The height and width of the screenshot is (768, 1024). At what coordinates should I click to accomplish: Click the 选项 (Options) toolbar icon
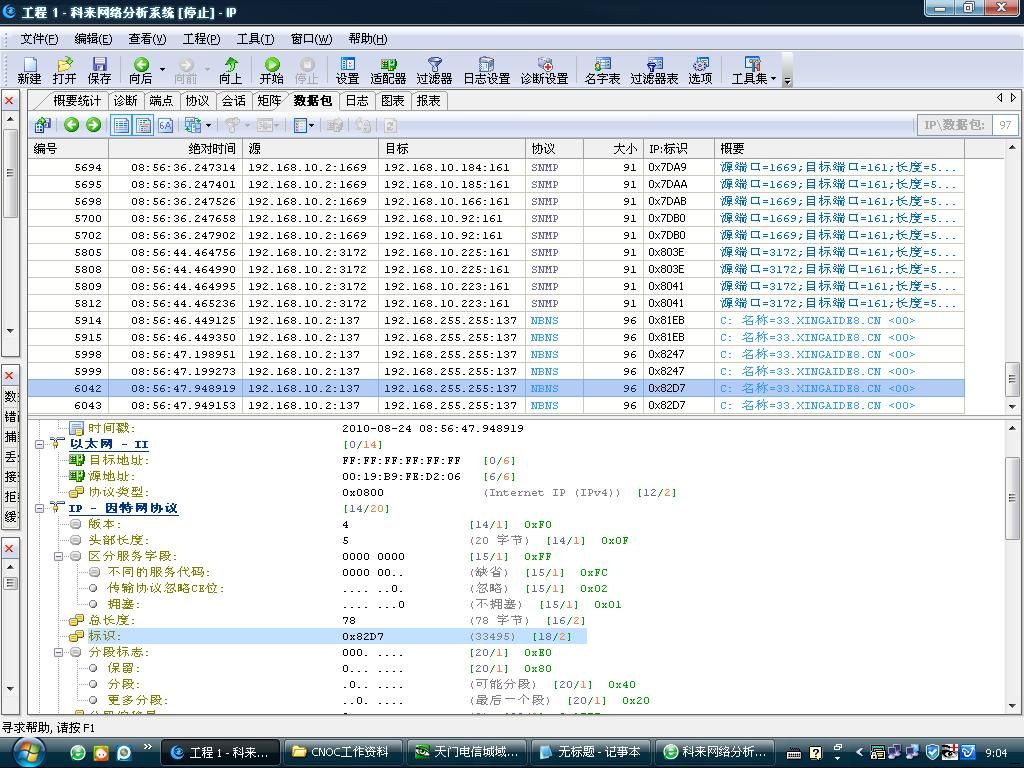coord(700,70)
